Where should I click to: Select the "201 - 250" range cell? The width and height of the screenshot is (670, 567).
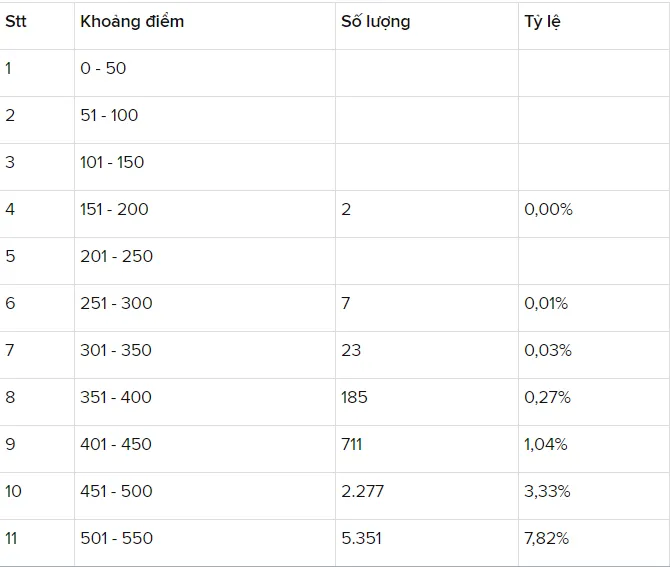(x=116, y=257)
